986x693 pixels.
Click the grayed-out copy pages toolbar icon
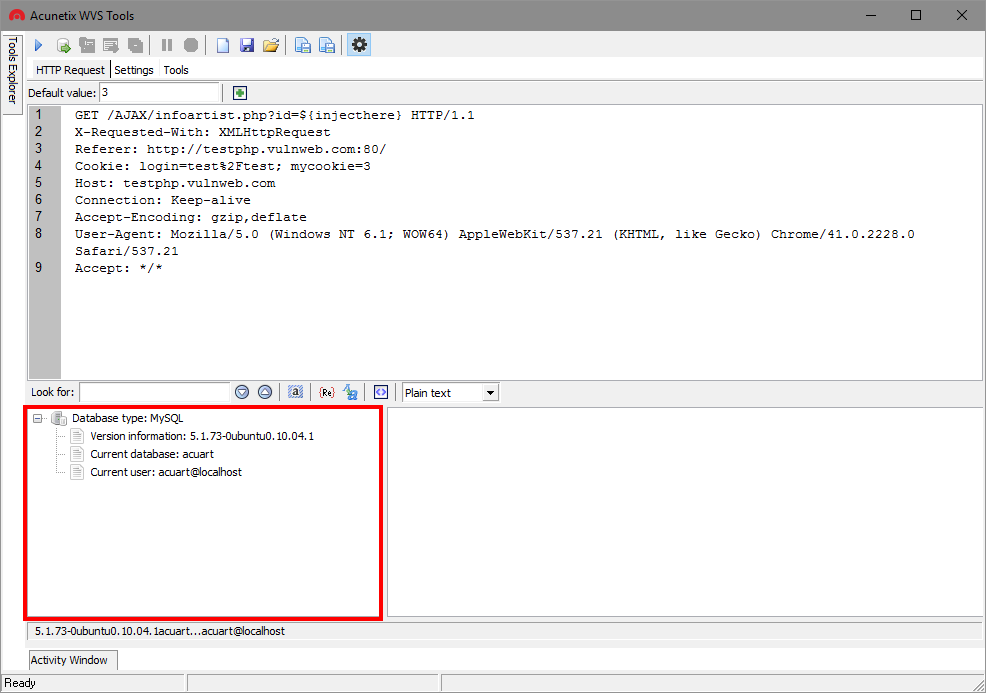(135, 45)
